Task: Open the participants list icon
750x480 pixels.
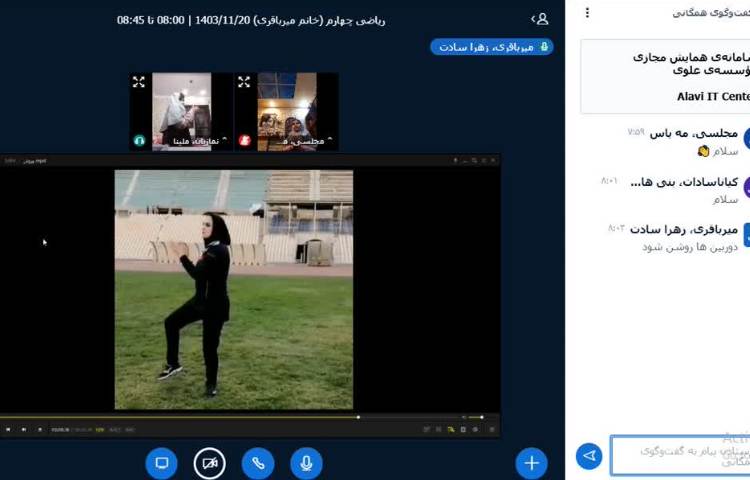Action: [543, 18]
